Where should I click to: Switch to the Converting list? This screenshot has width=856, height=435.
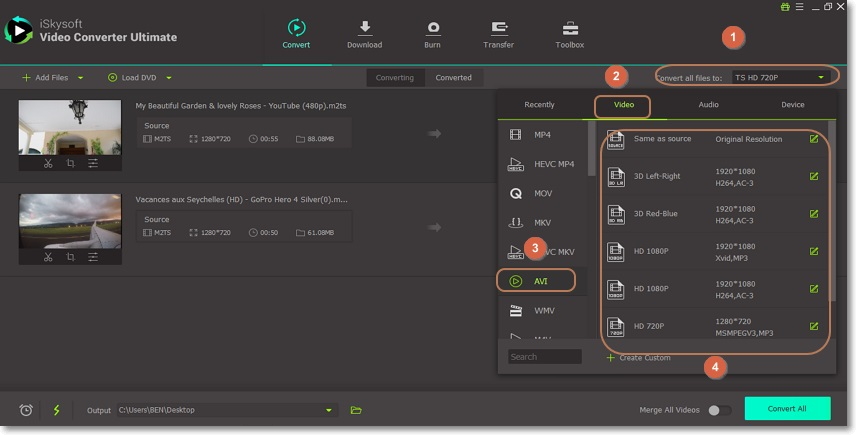click(x=395, y=77)
